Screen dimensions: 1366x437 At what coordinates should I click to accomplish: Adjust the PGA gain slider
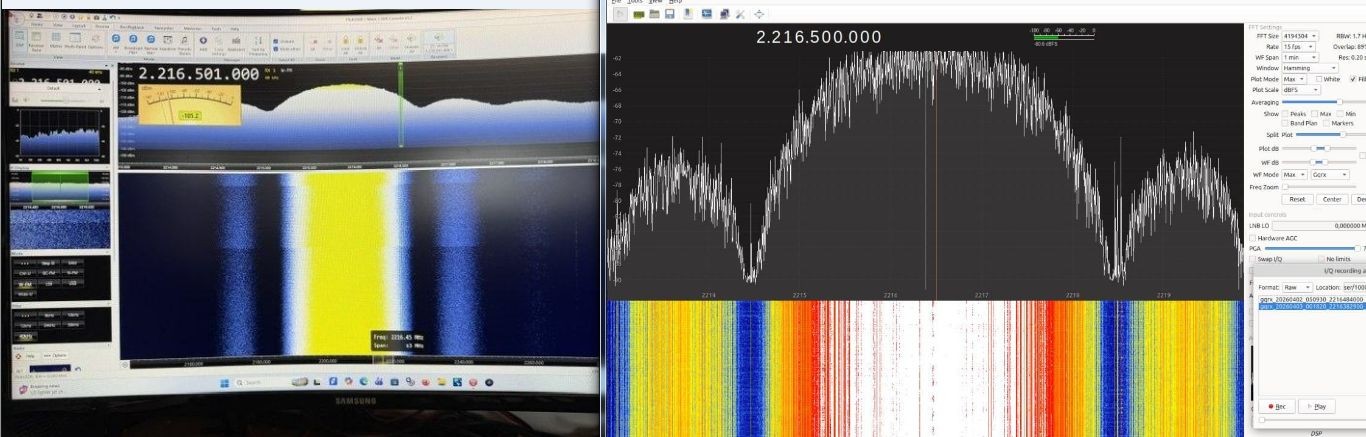click(x=1311, y=248)
